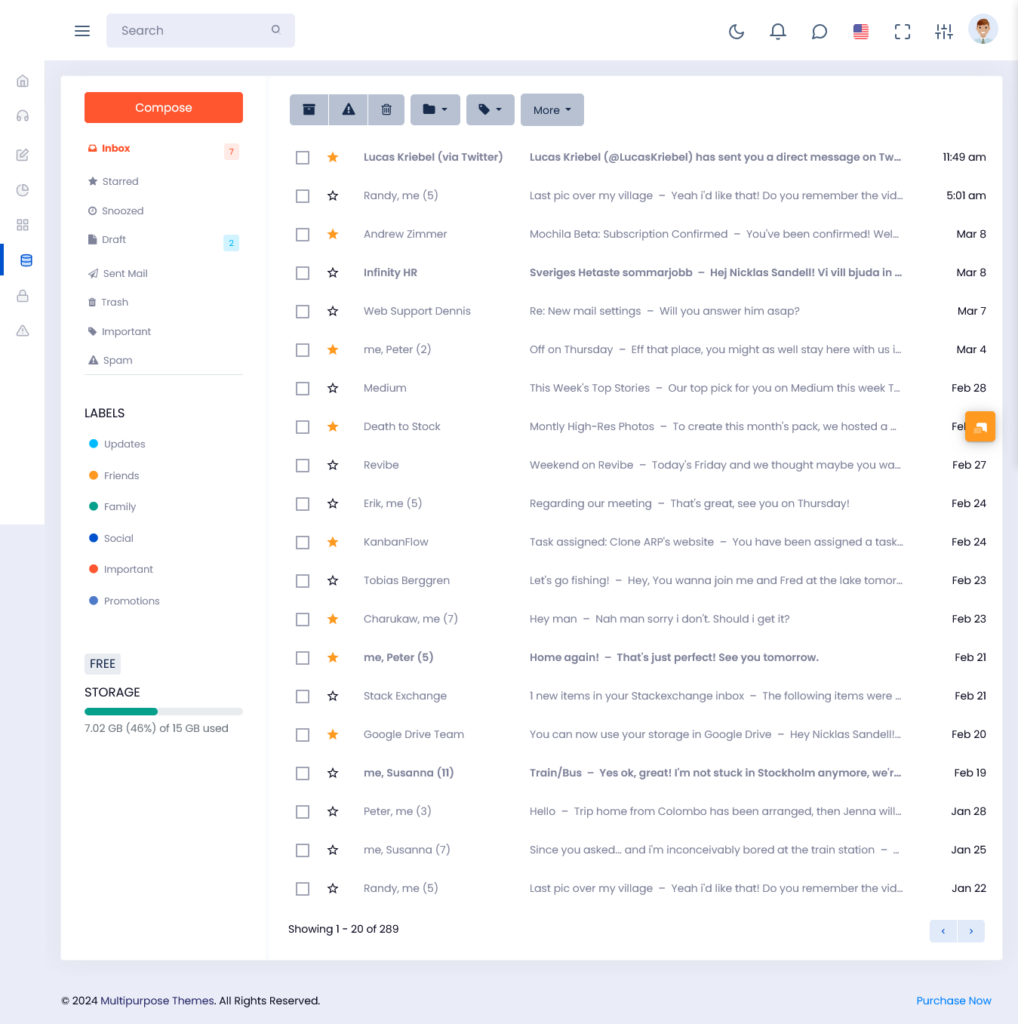Open the More dropdown menu

[x=551, y=109]
